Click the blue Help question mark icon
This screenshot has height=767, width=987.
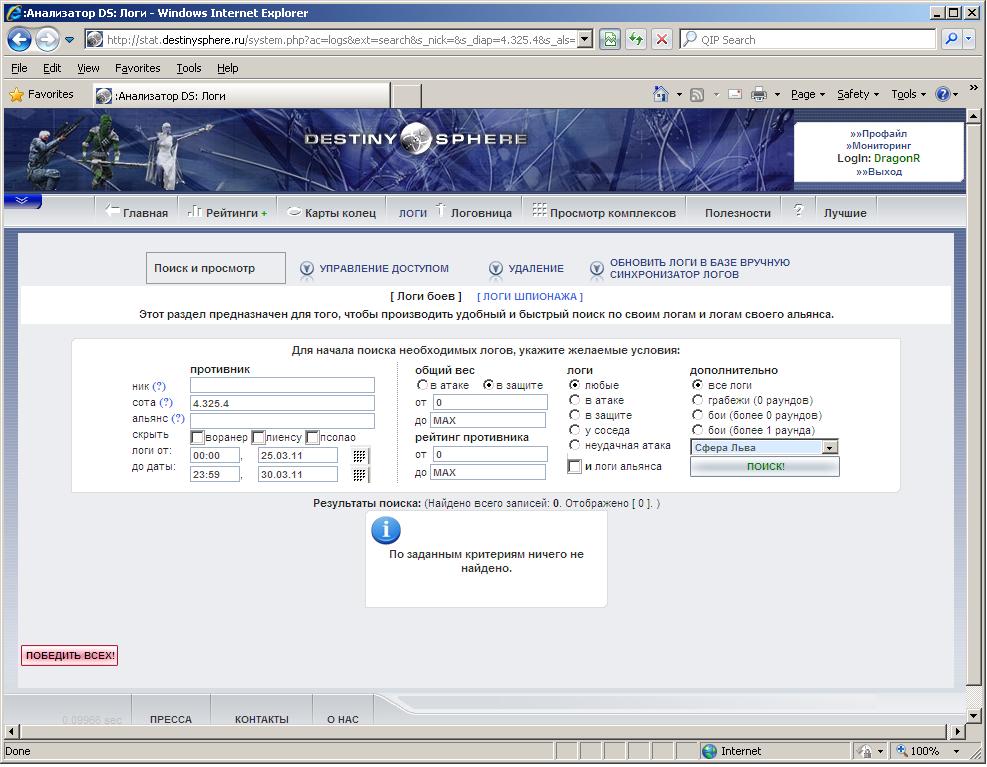click(x=942, y=94)
